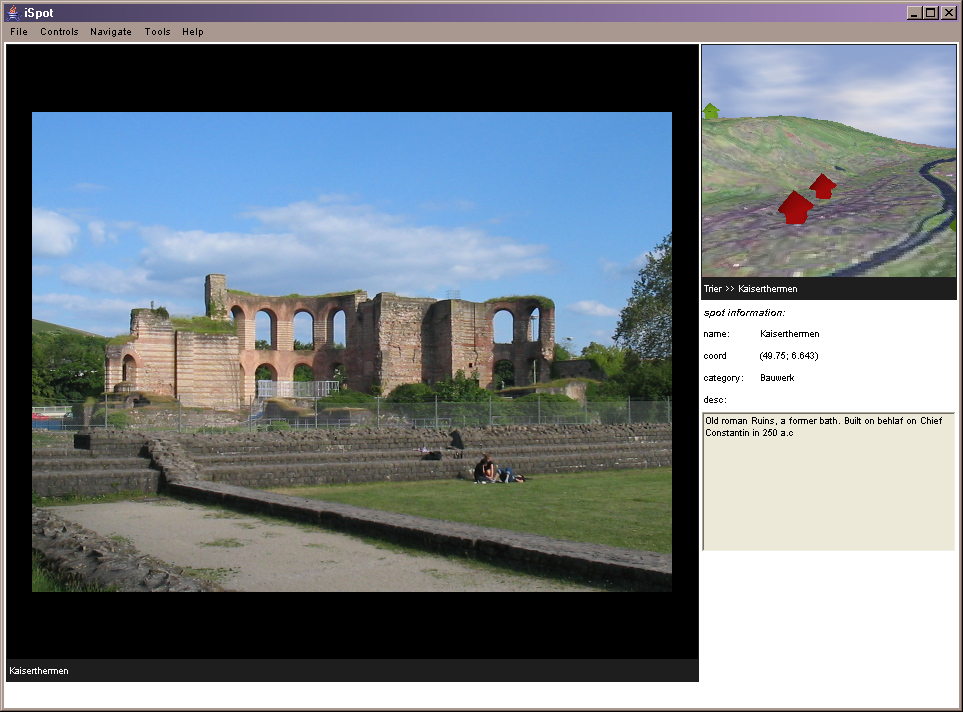The width and height of the screenshot is (963, 712).
Task: Click the green arrow marker on the hilltop
Action: [x=711, y=110]
